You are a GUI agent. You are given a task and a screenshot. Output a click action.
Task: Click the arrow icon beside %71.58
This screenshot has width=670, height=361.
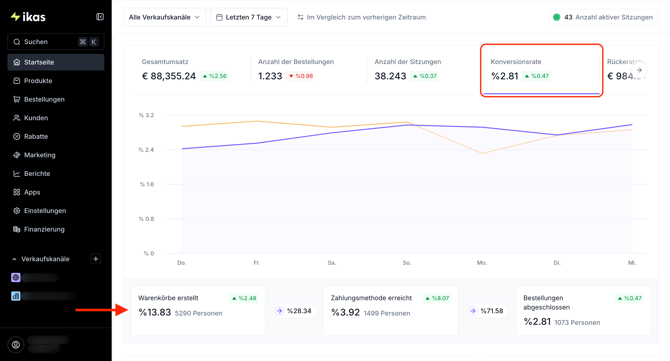[473, 311]
